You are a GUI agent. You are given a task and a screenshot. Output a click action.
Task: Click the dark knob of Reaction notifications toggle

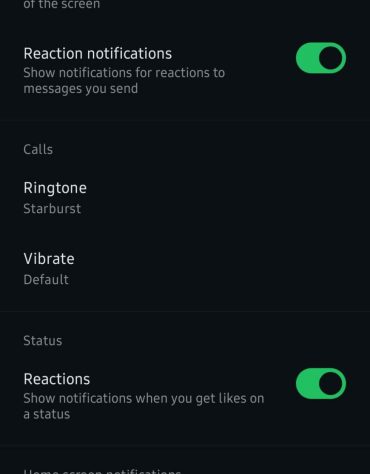coord(330,58)
